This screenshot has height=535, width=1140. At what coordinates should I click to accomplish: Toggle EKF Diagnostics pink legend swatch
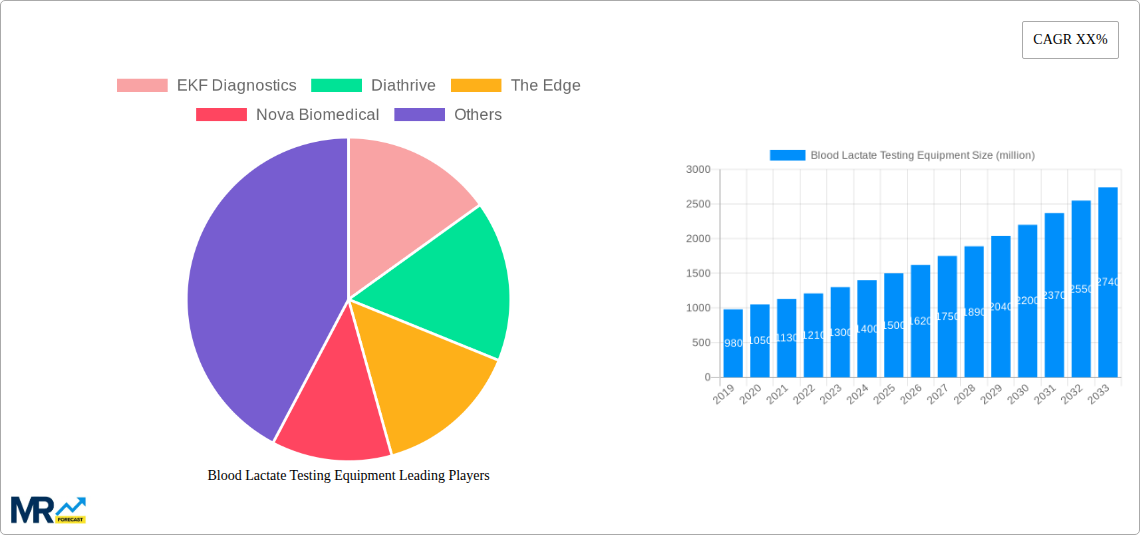point(142,86)
